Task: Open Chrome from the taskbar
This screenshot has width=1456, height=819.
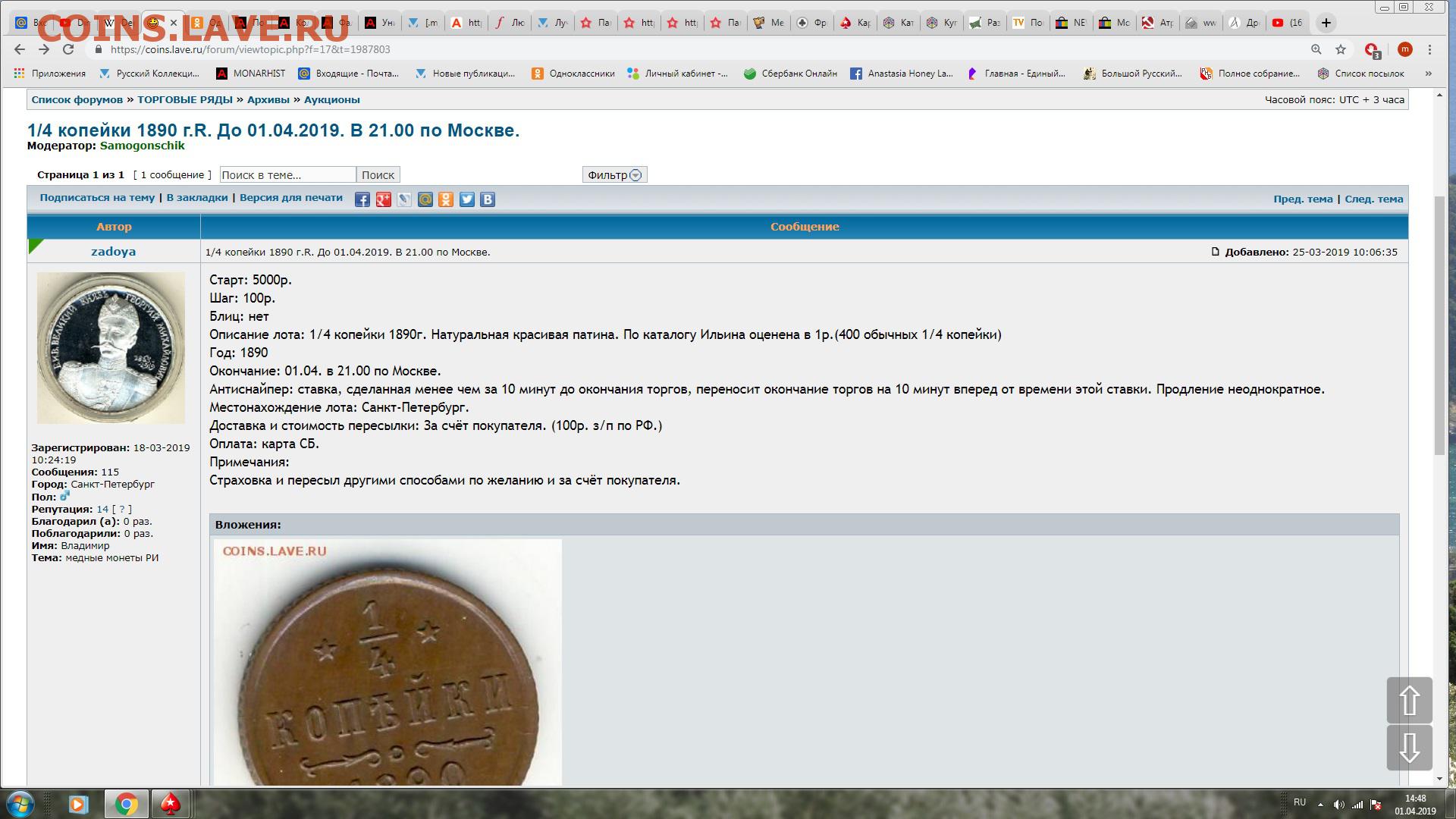Action: click(127, 804)
